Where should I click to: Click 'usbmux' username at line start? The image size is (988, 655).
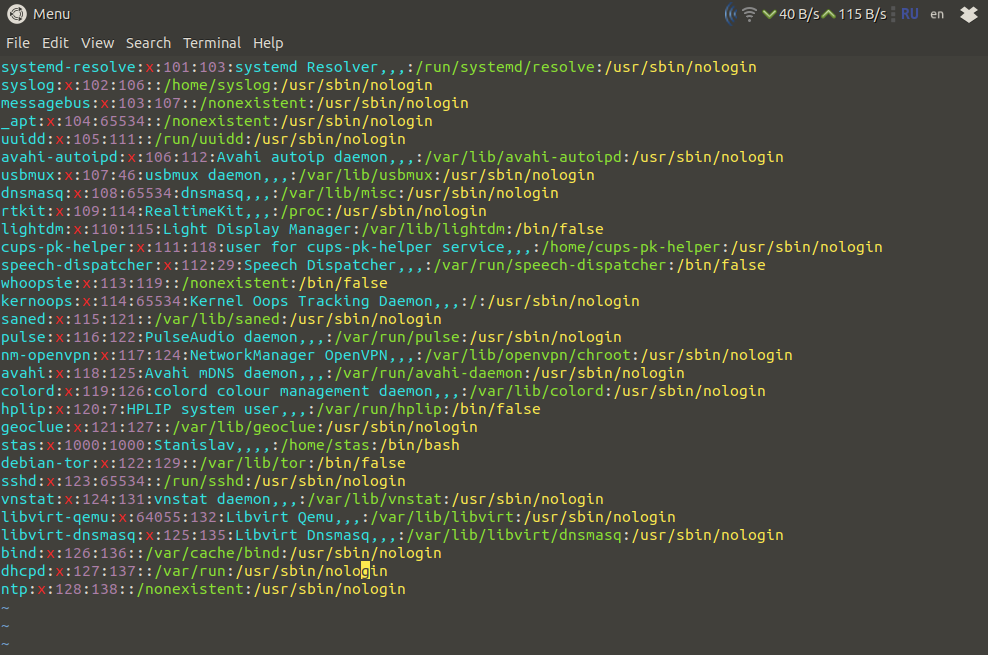[28, 175]
